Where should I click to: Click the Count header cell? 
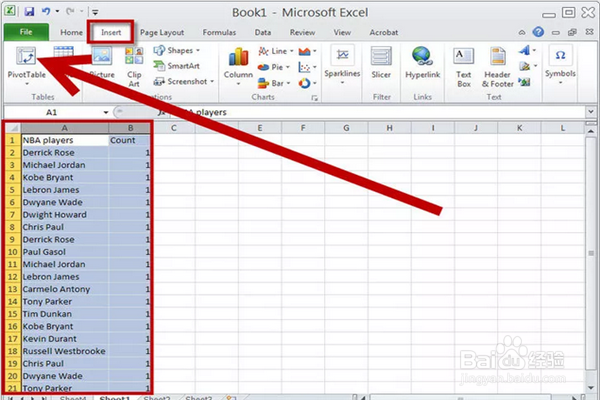point(129,140)
